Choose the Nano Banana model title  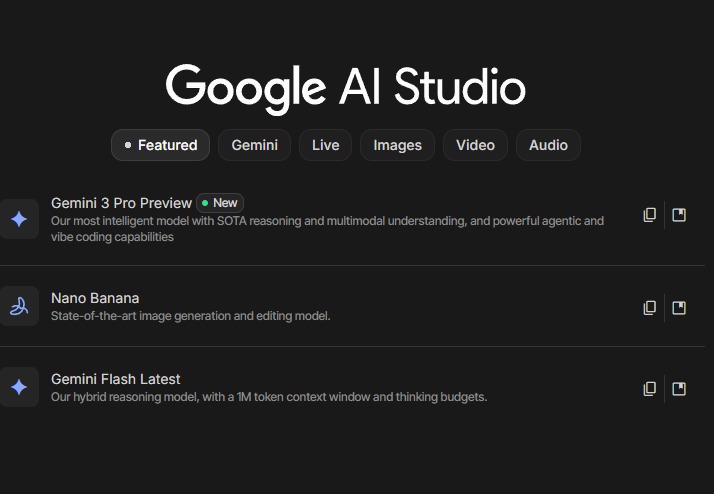tap(95, 298)
